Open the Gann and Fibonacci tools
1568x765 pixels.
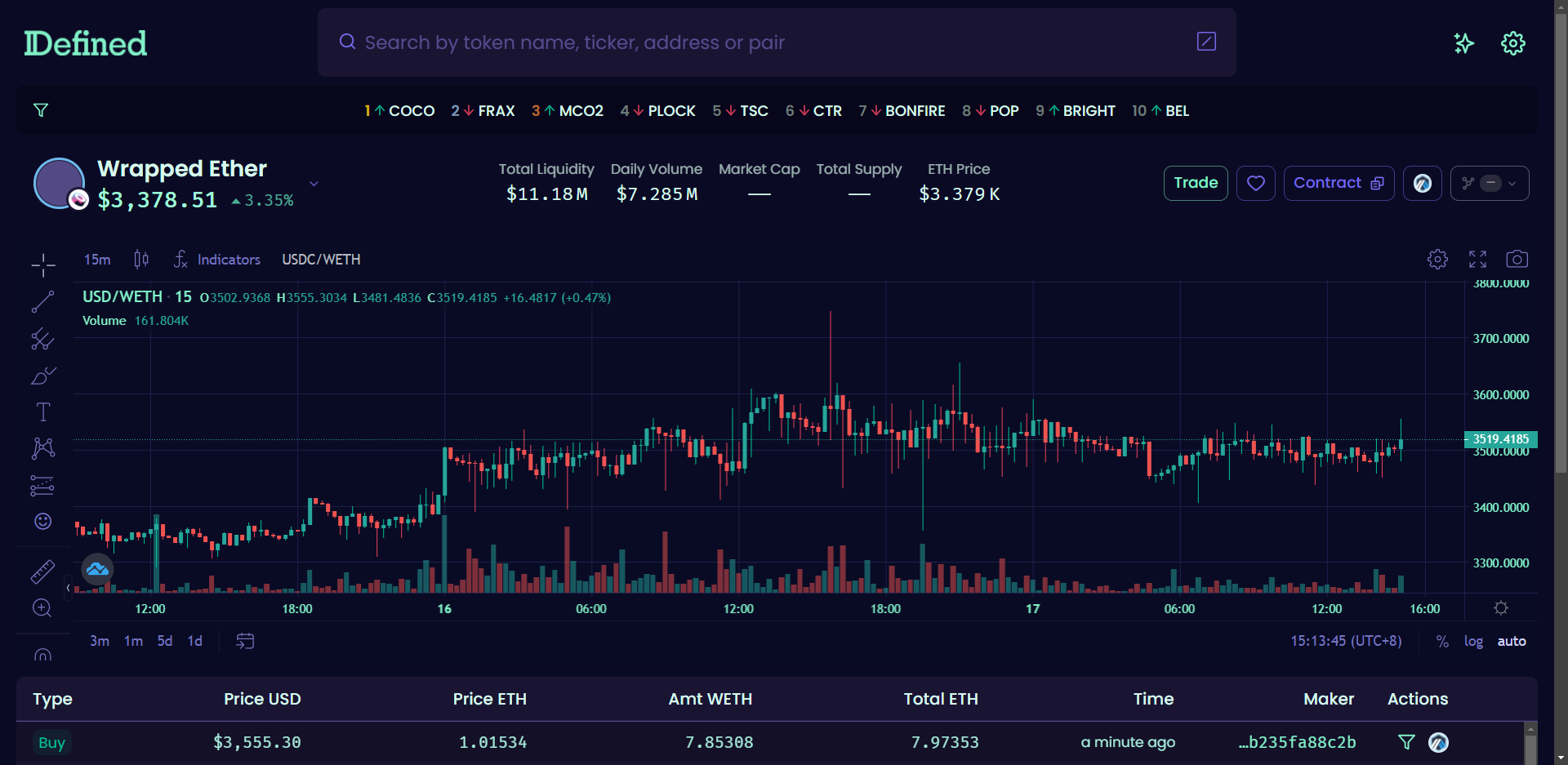[43, 339]
